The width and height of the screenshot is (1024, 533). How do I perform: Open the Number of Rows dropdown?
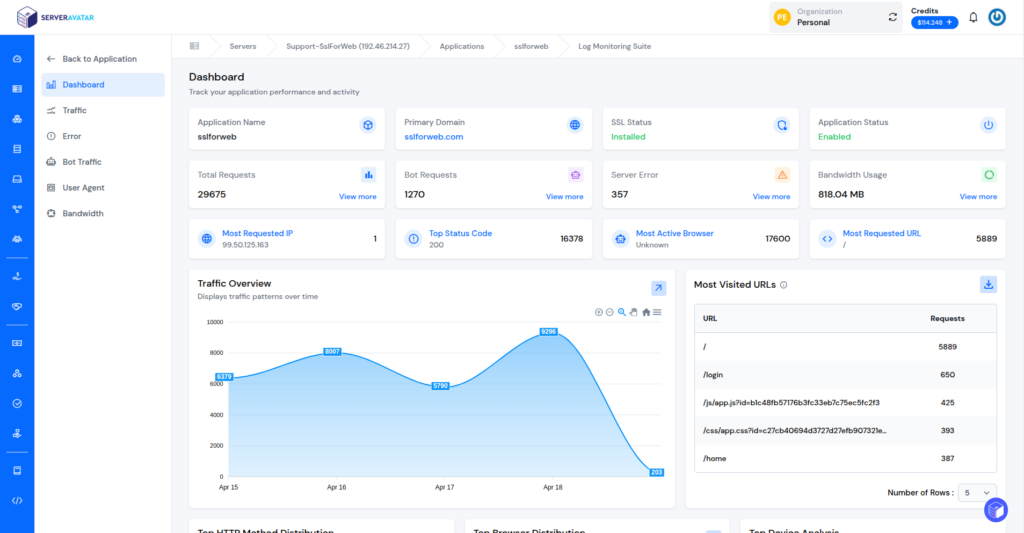click(x=977, y=493)
